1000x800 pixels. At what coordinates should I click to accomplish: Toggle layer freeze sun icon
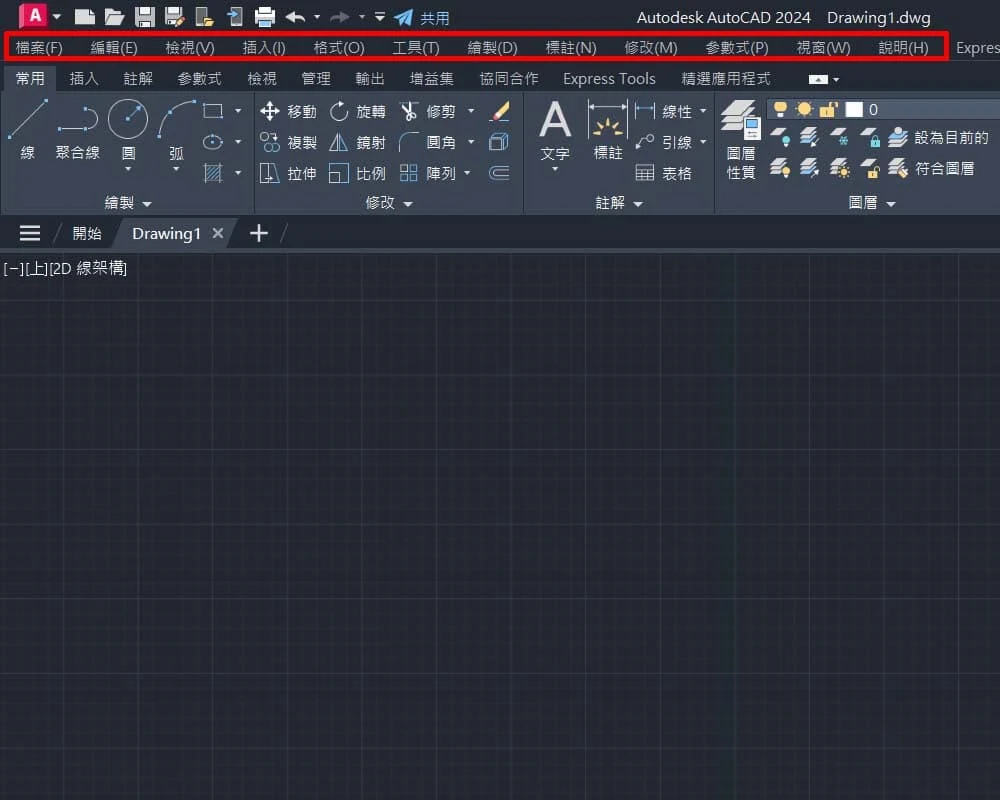point(804,110)
